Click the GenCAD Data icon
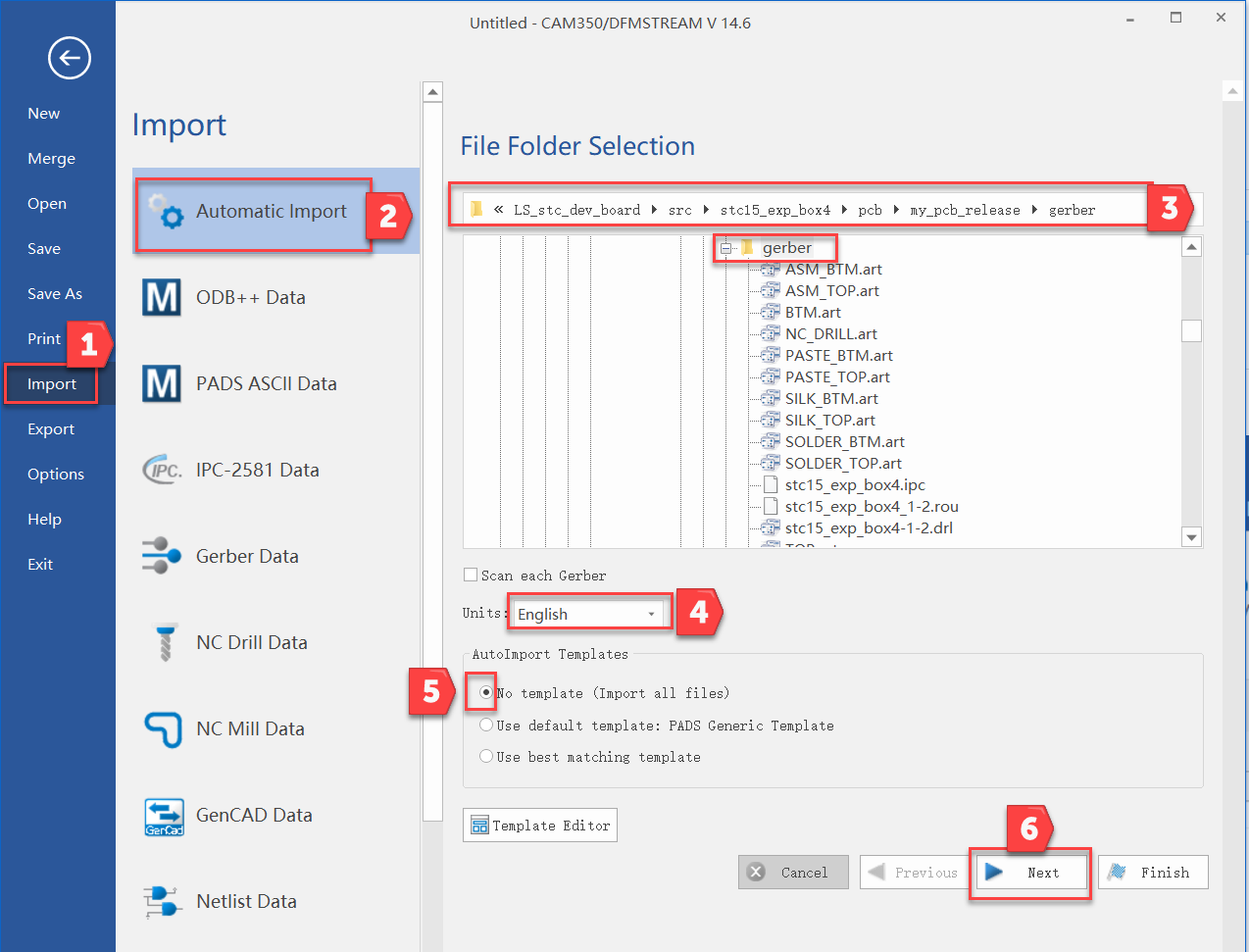 tap(164, 816)
